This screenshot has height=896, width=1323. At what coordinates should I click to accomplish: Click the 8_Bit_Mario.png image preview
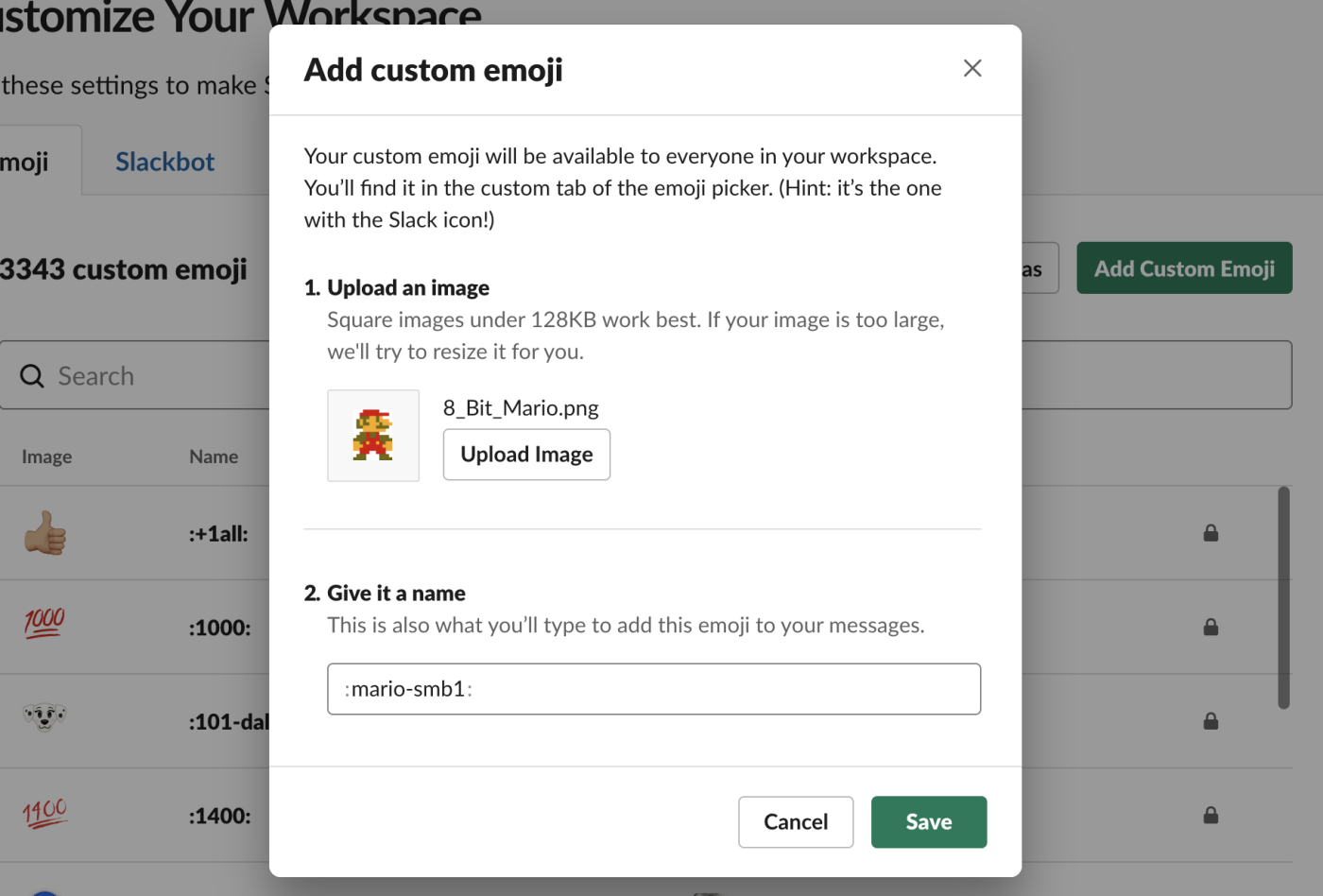point(373,435)
